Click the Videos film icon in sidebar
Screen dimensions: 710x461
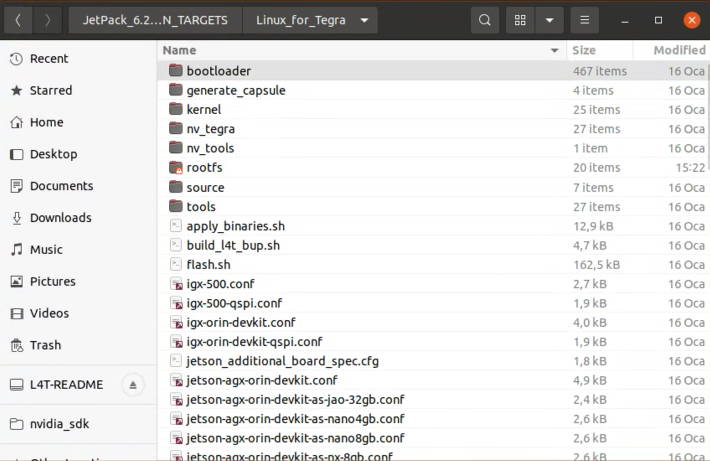[x=16, y=313]
